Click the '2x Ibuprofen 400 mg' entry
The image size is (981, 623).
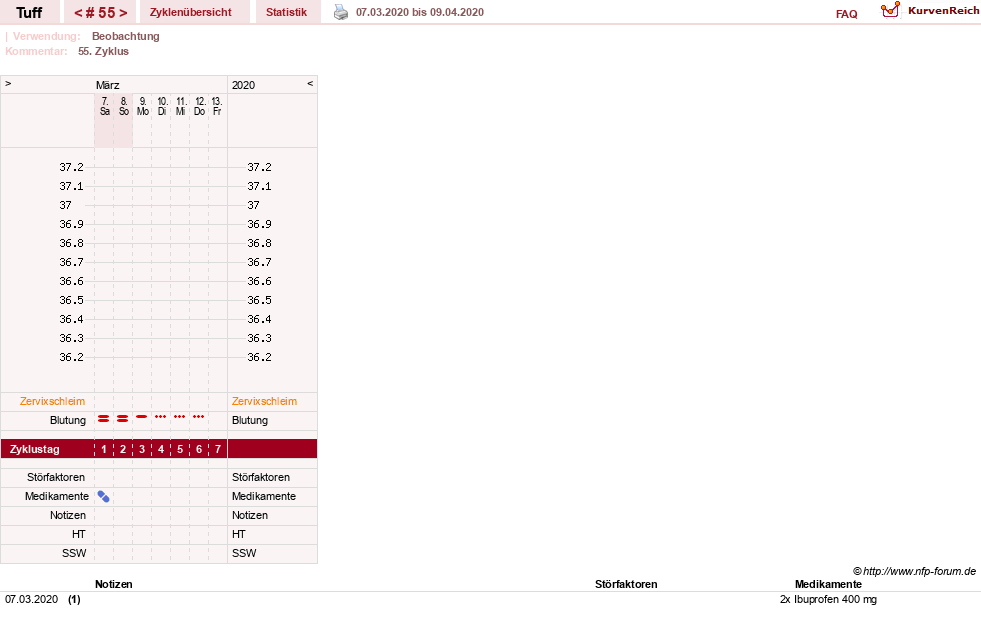828,599
